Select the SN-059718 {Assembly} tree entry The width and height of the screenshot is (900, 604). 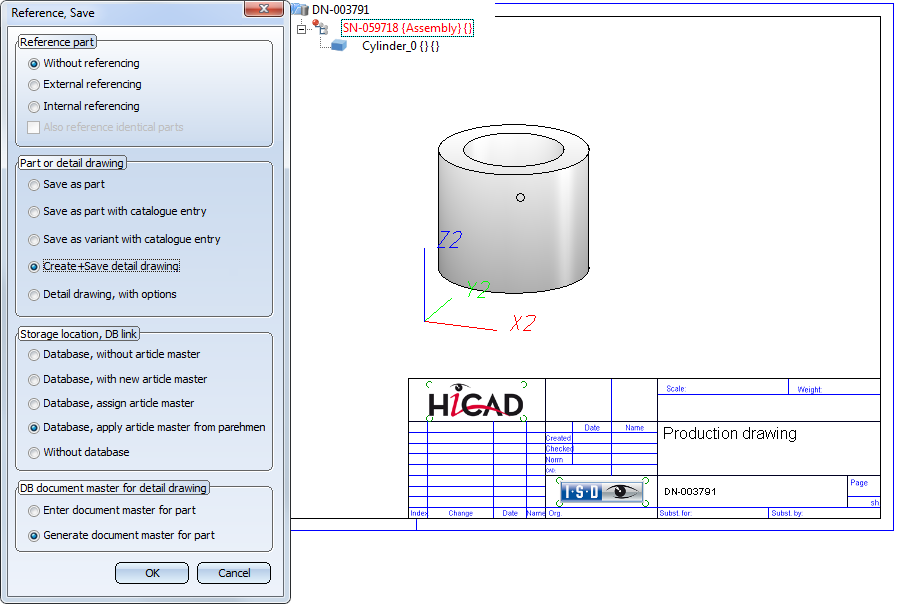407,28
